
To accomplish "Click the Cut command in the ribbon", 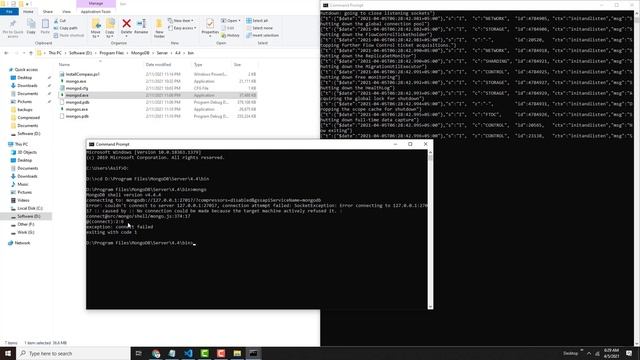I will (x=60, y=21).
